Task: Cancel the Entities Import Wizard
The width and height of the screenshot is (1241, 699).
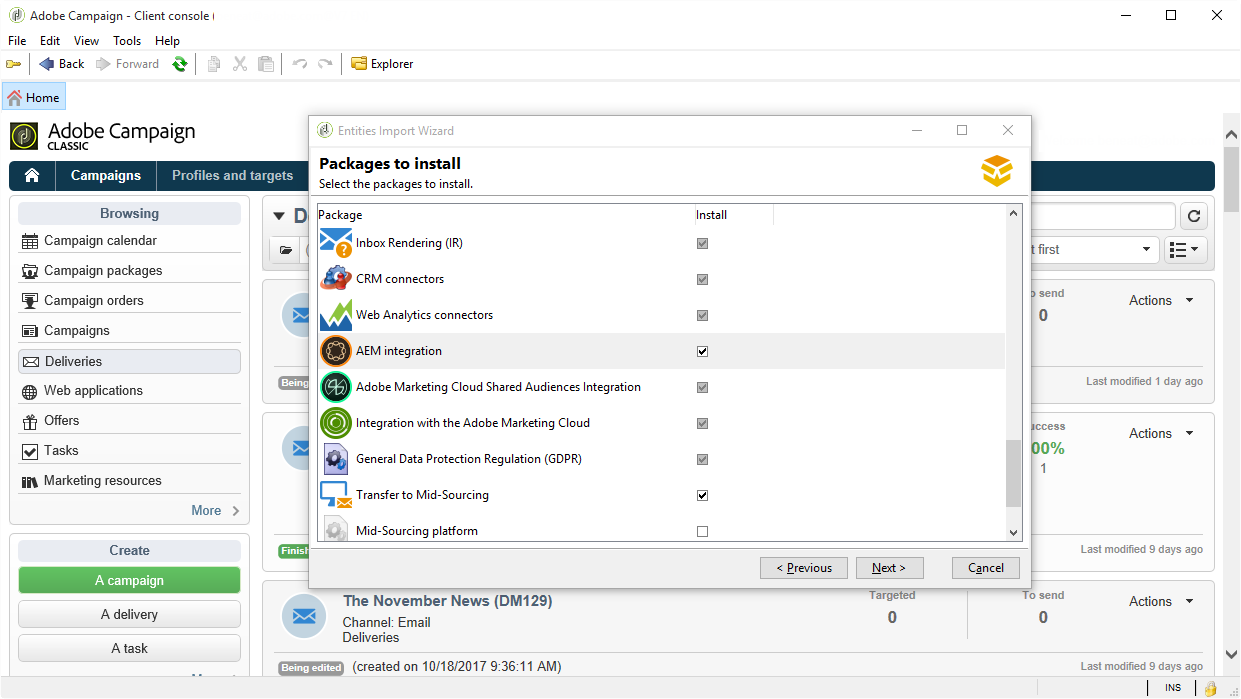Action: click(x=985, y=568)
